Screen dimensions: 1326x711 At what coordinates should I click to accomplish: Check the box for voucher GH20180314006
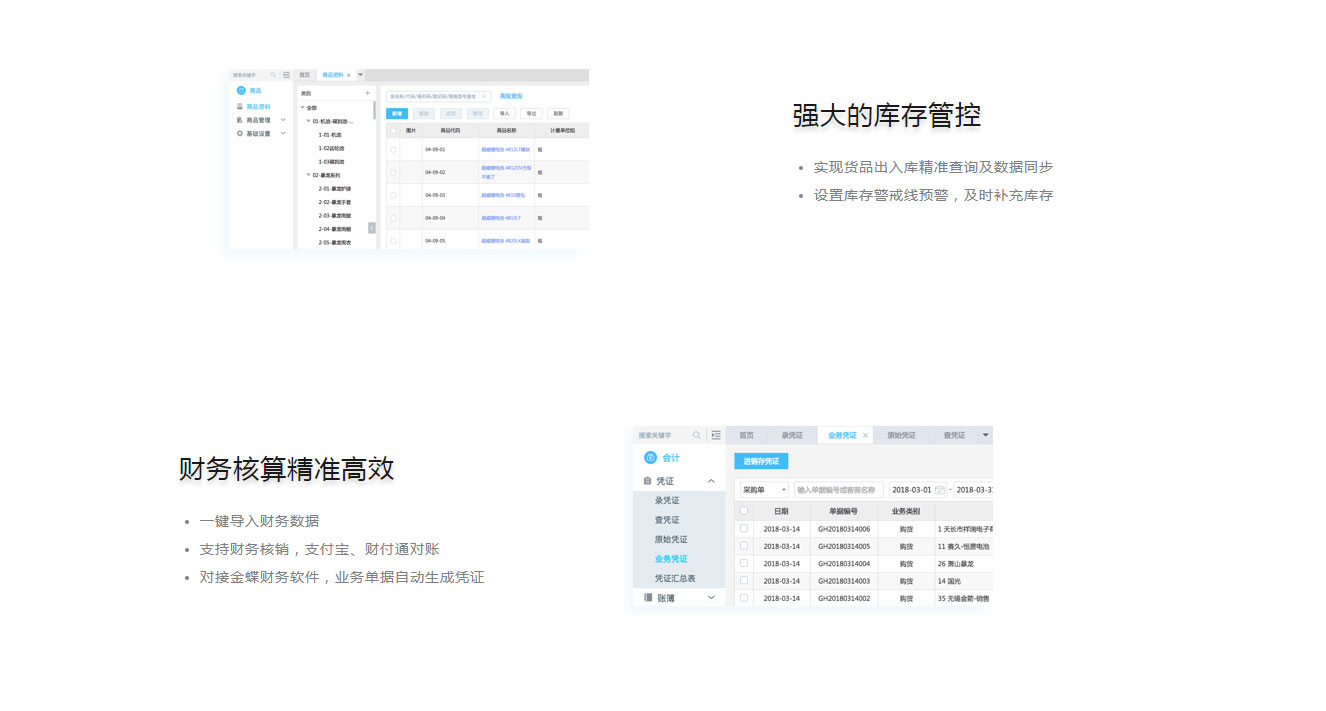743,528
